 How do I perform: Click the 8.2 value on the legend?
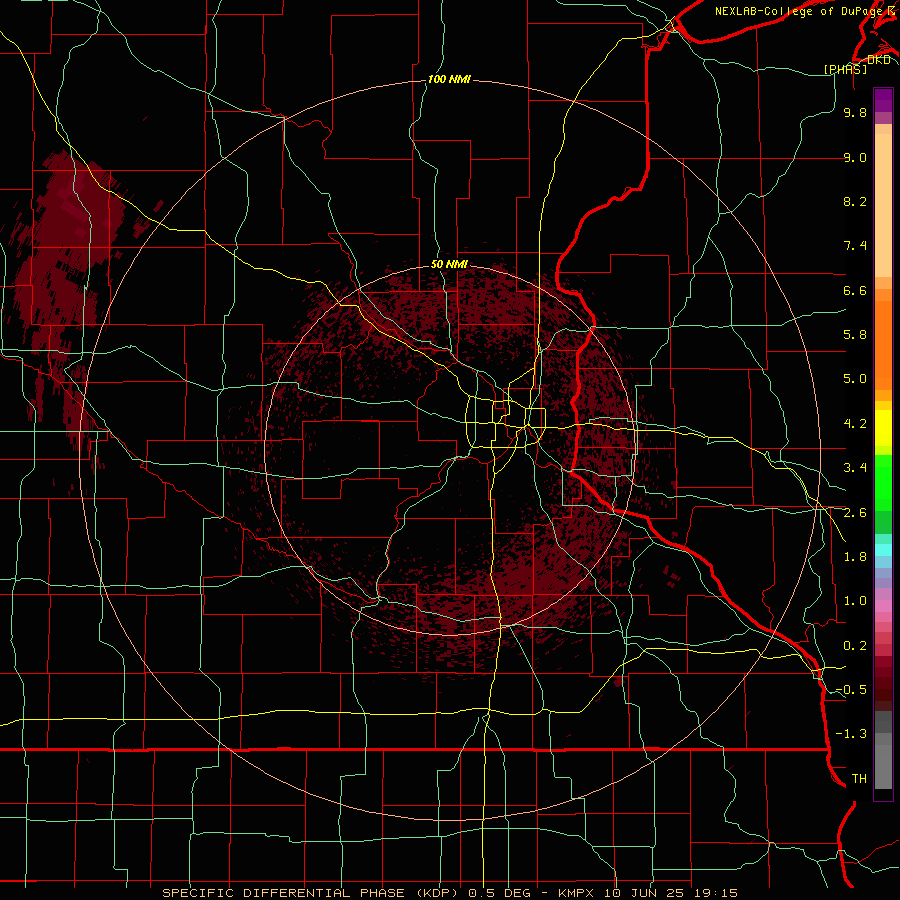(x=855, y=201)
